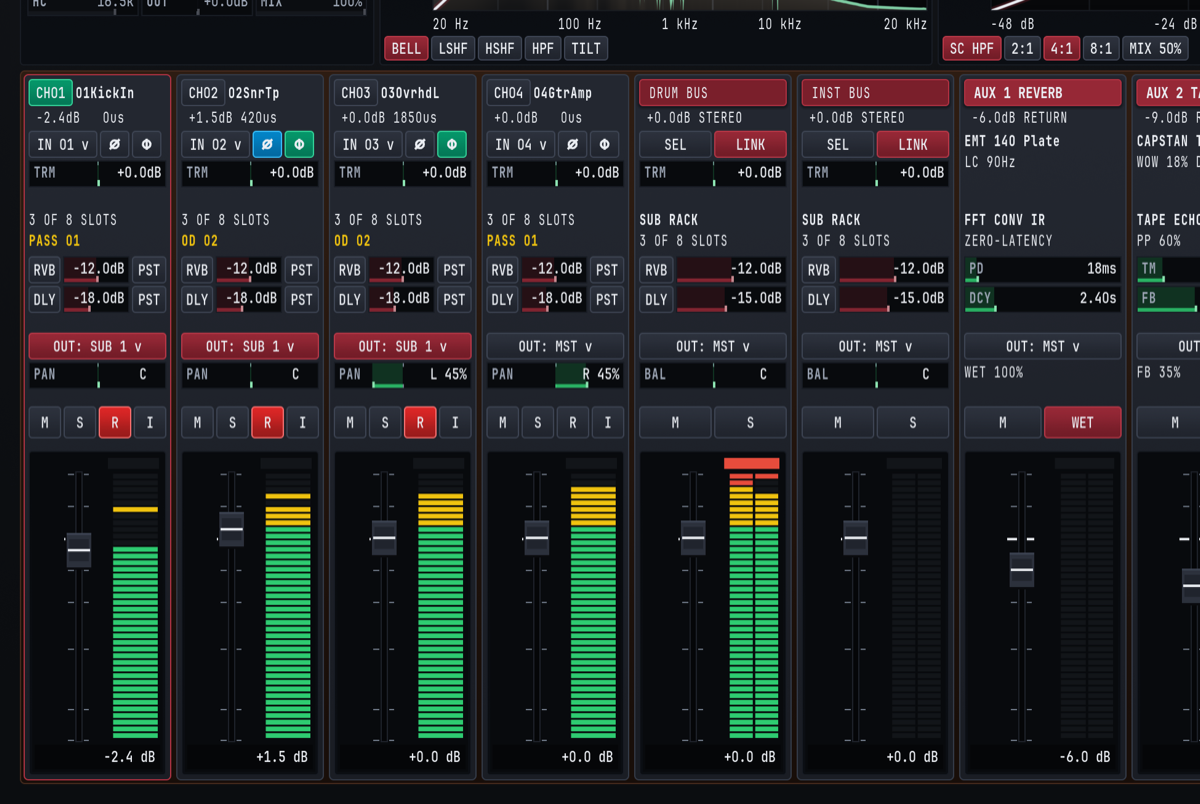Click SEL on the DRUM BUS
The width and height of the screenshot is (1200, 804).
point(675,144)
